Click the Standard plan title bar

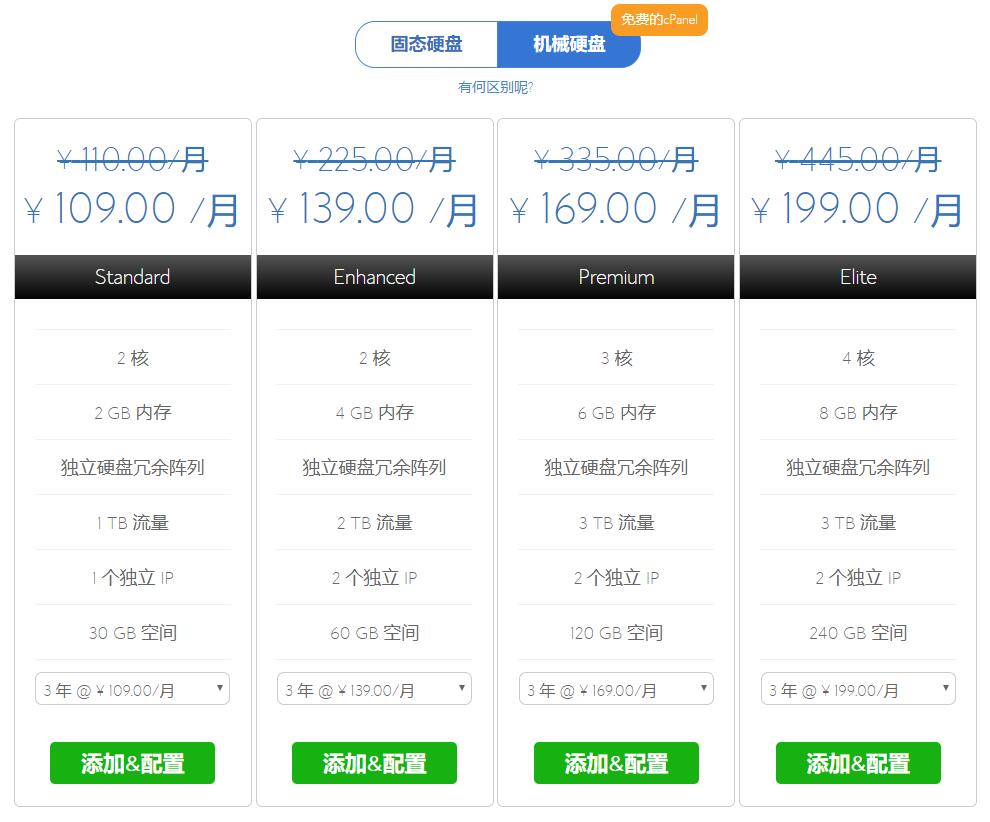pyautogui.click(x=132, y=277)
